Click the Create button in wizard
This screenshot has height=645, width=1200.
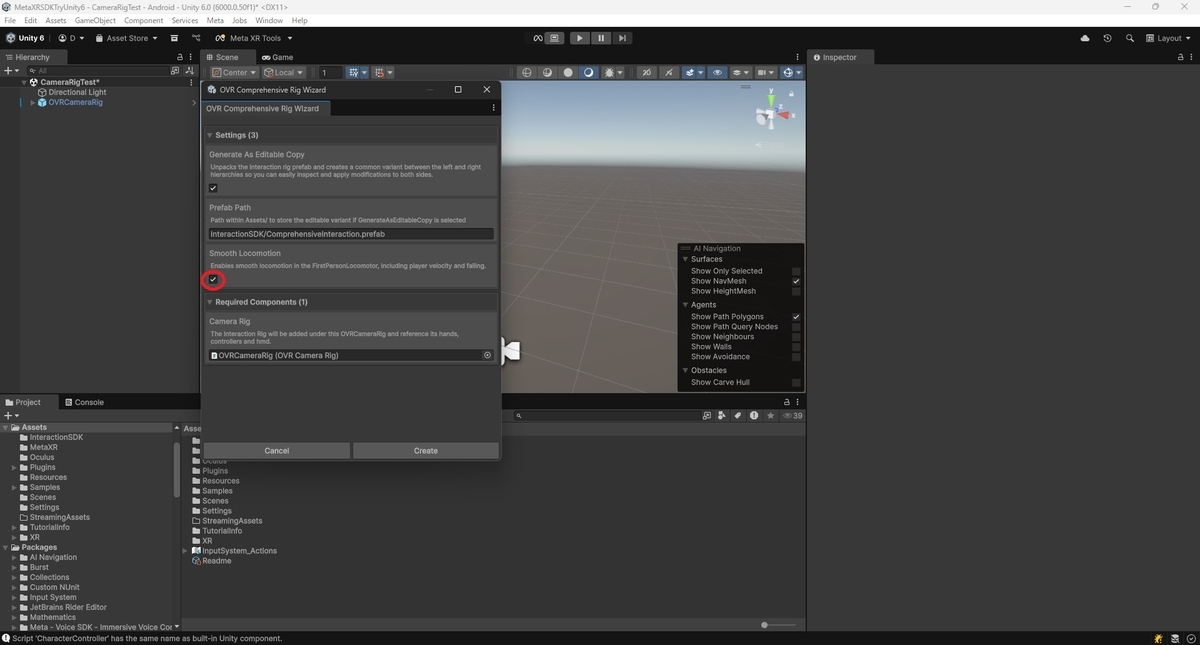[x=426, y=451]
